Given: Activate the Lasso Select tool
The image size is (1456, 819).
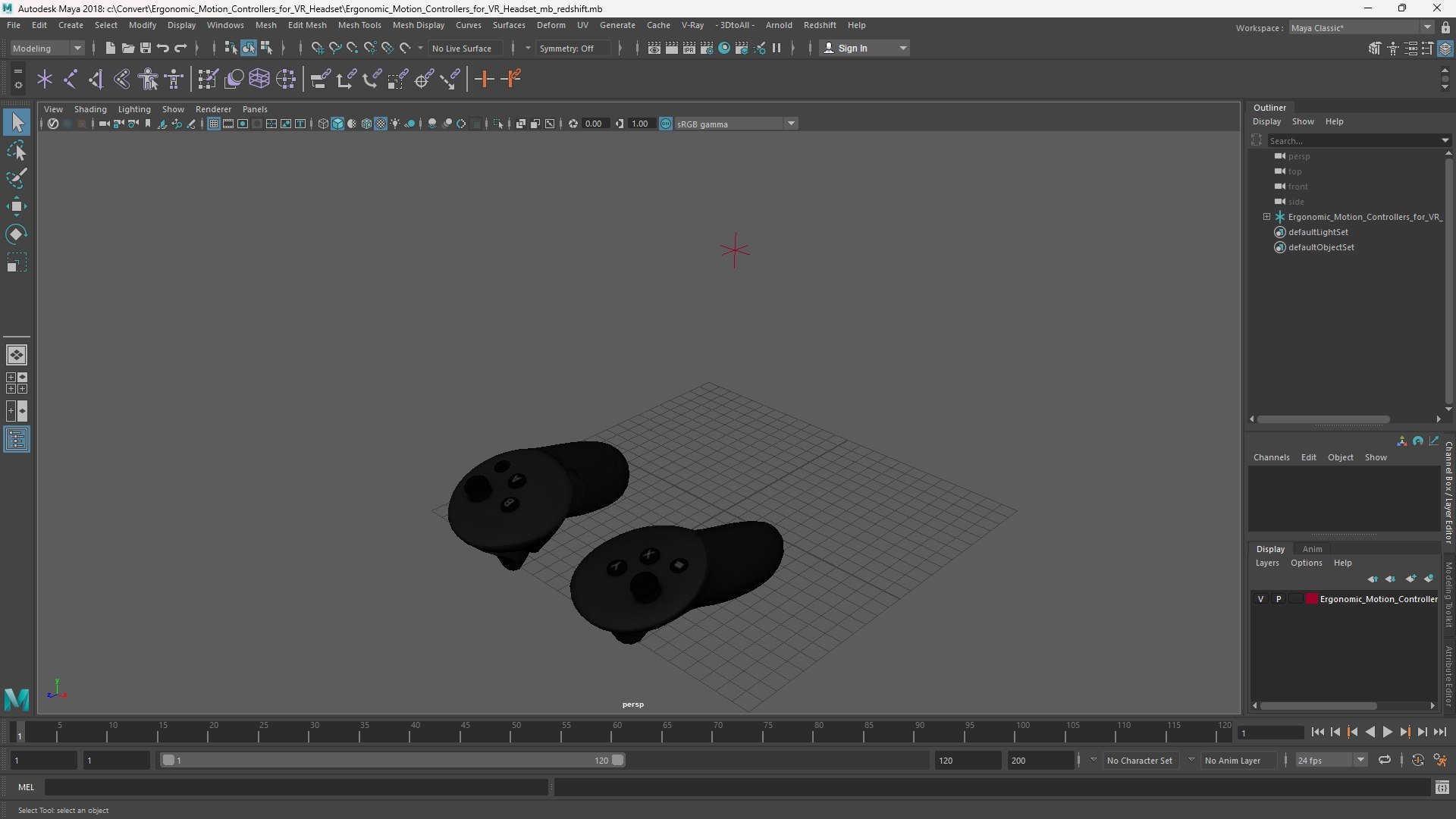Looking at the screenshot, I should (x=17, y=150).
